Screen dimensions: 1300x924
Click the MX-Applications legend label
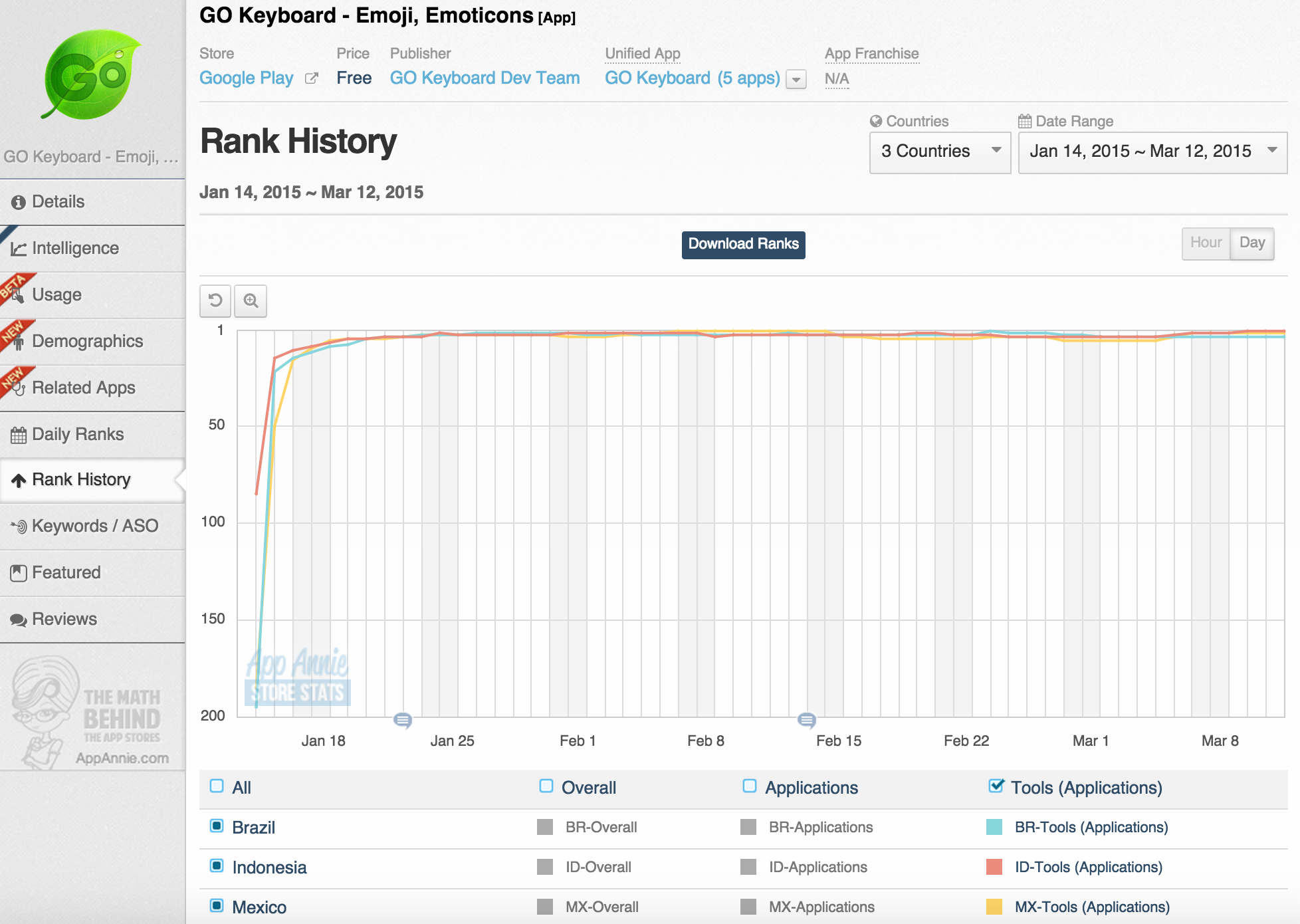point(821,907)
